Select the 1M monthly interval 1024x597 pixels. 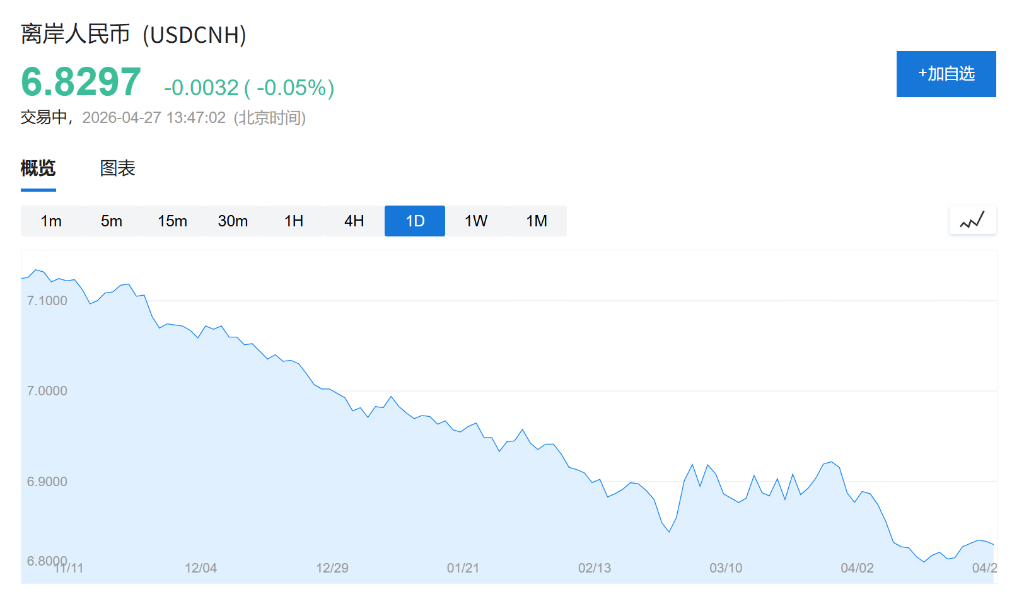coord(537,221)
